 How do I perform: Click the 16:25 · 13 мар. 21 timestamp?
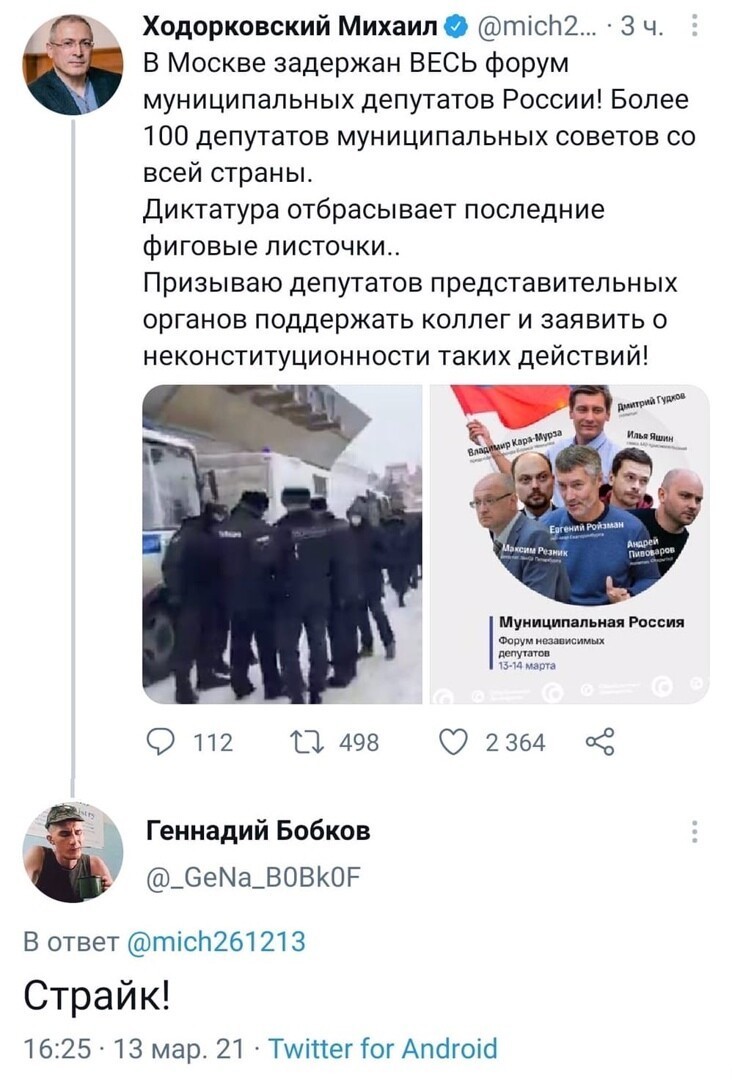pyautogui.click(x=134, y=1048)
